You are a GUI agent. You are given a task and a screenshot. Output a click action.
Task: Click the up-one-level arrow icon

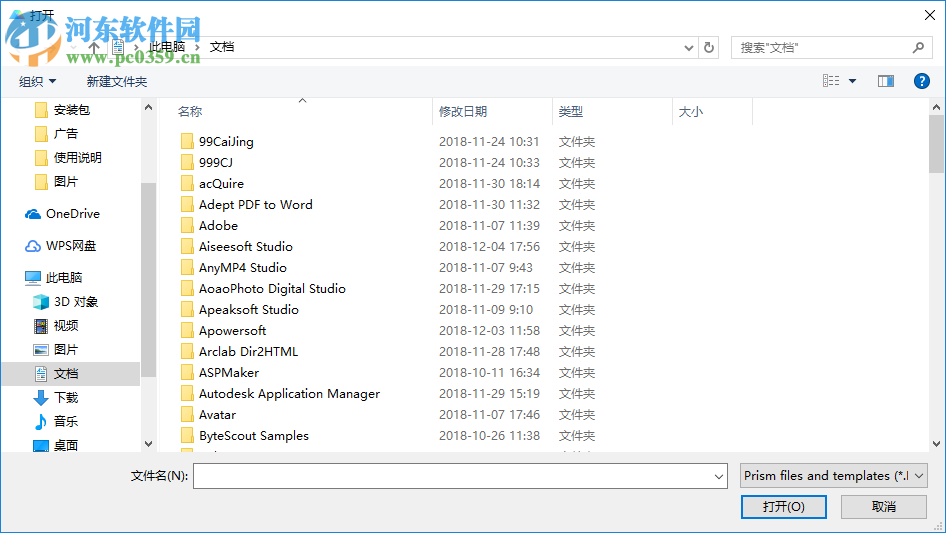(94, 47)
